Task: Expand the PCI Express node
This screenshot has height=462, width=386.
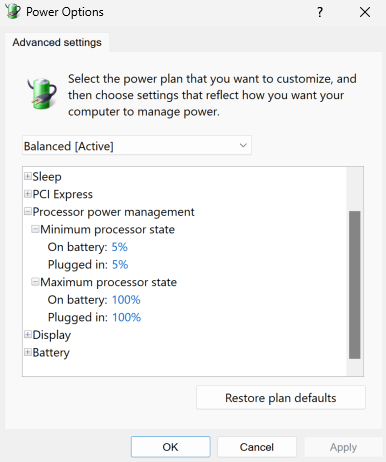Action: 28,194
